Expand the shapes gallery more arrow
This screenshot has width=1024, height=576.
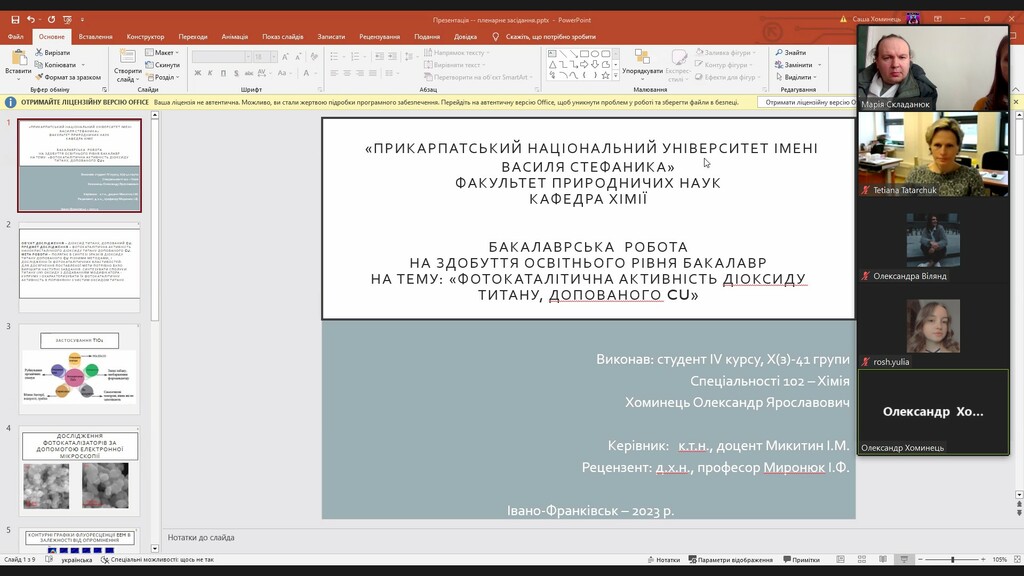[x=615, y=76]
